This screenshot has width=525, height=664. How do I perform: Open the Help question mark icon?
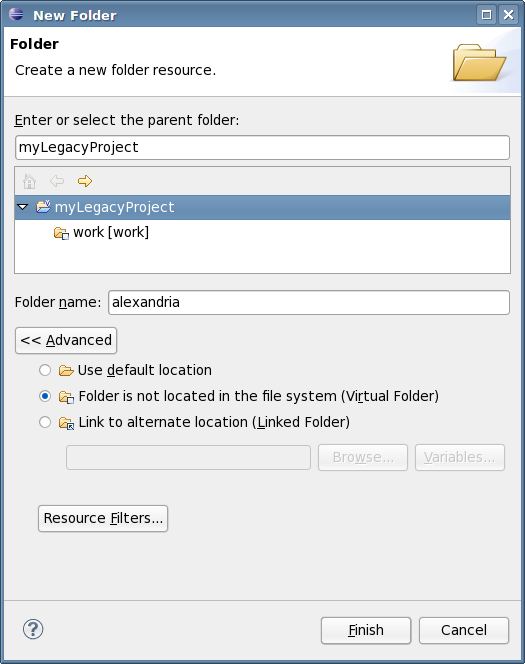(33, 629)
